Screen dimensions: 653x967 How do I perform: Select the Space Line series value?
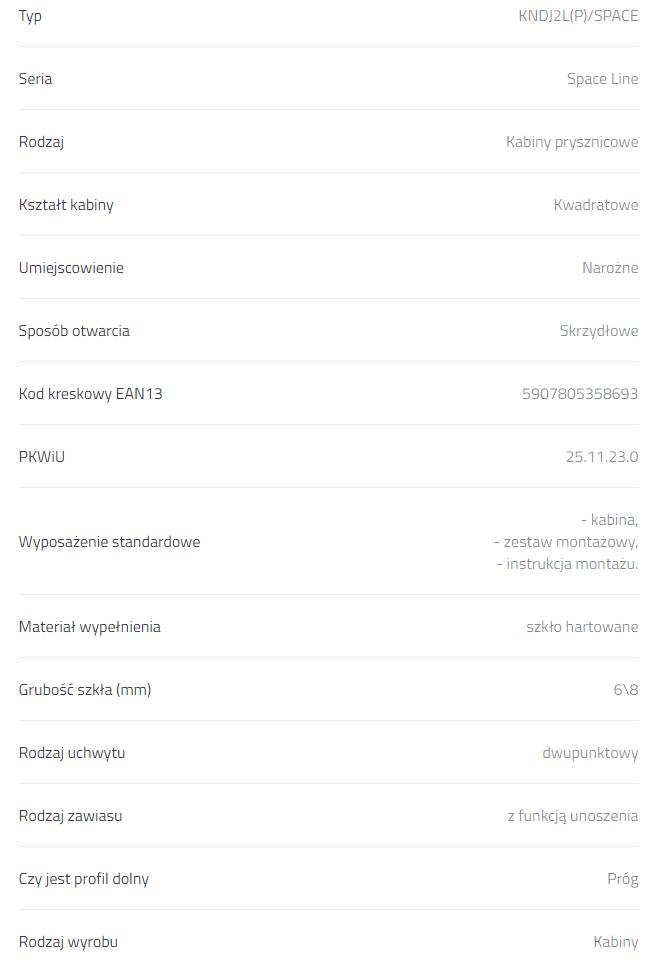pos(602,79)
